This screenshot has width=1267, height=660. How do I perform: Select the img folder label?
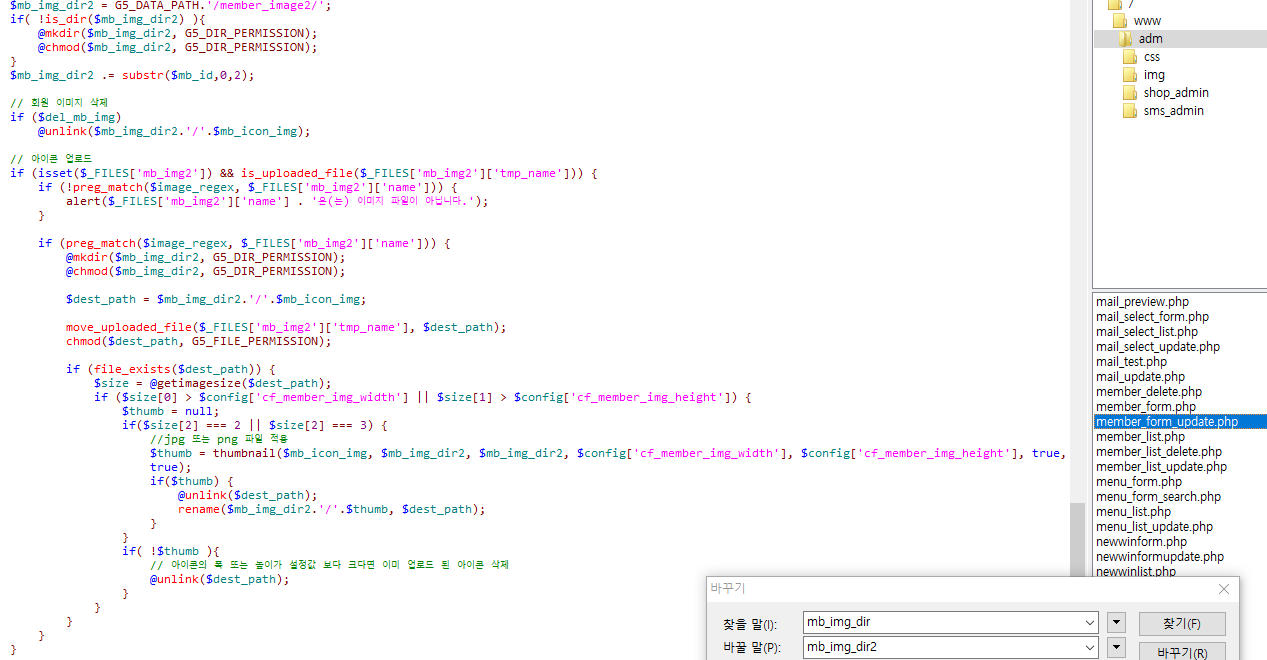1154,75
